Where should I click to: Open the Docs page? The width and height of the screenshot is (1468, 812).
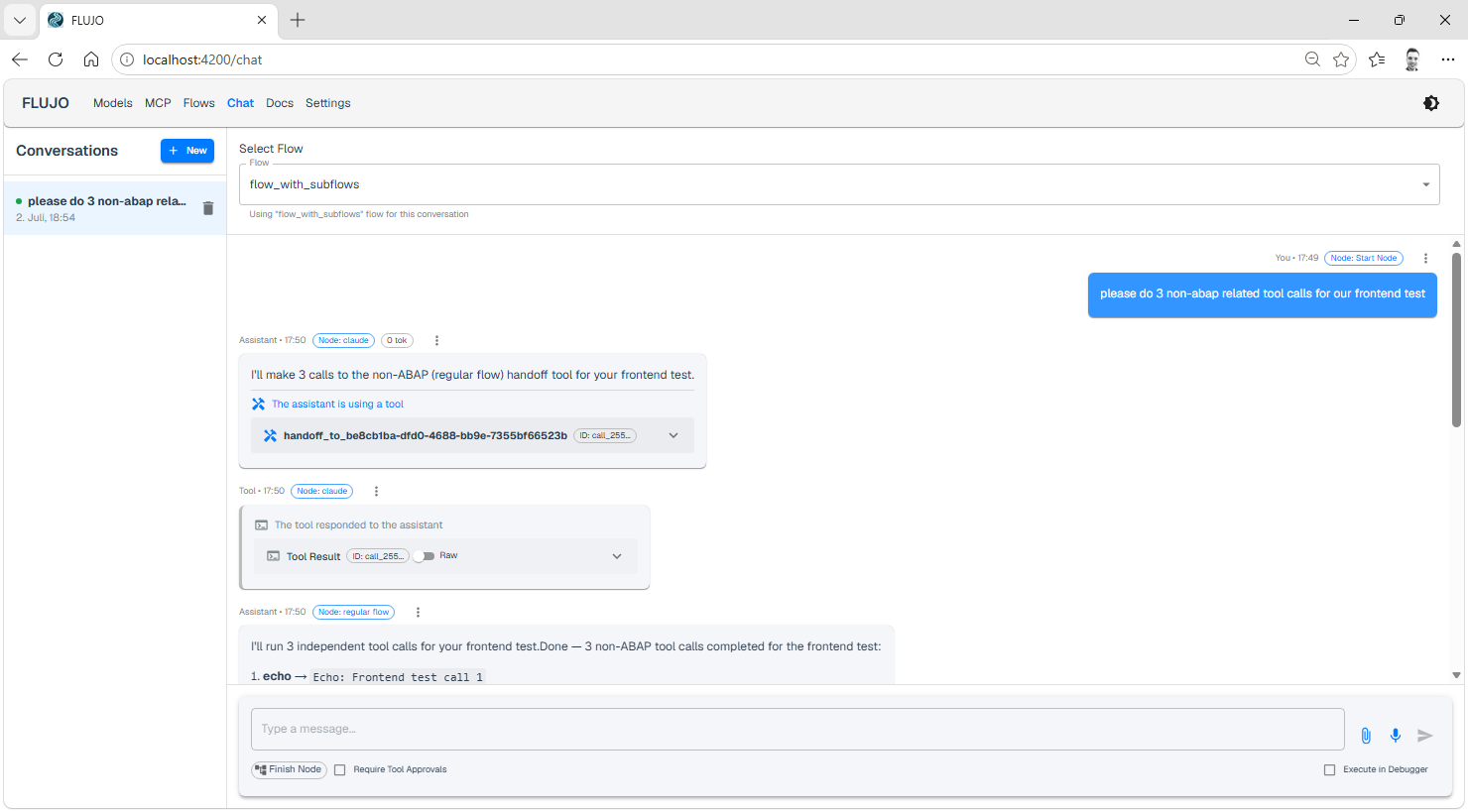(x=280, y=103)
